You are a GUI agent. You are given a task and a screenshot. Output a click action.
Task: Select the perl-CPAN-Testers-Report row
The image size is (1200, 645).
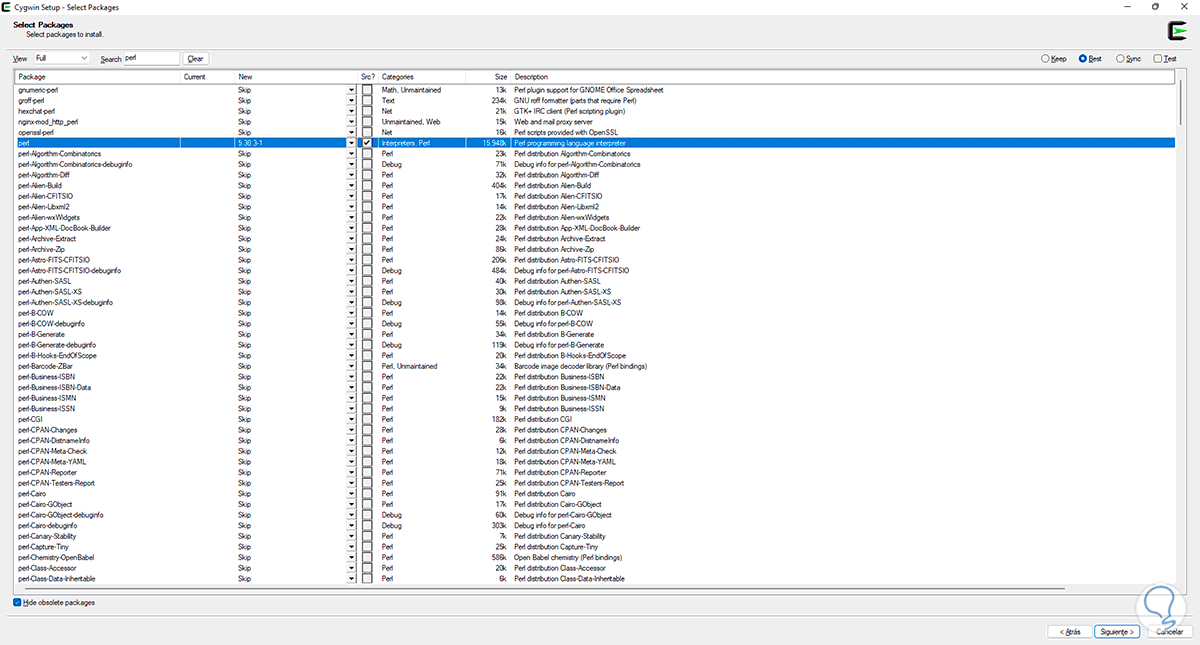click(x=595, y=483)
